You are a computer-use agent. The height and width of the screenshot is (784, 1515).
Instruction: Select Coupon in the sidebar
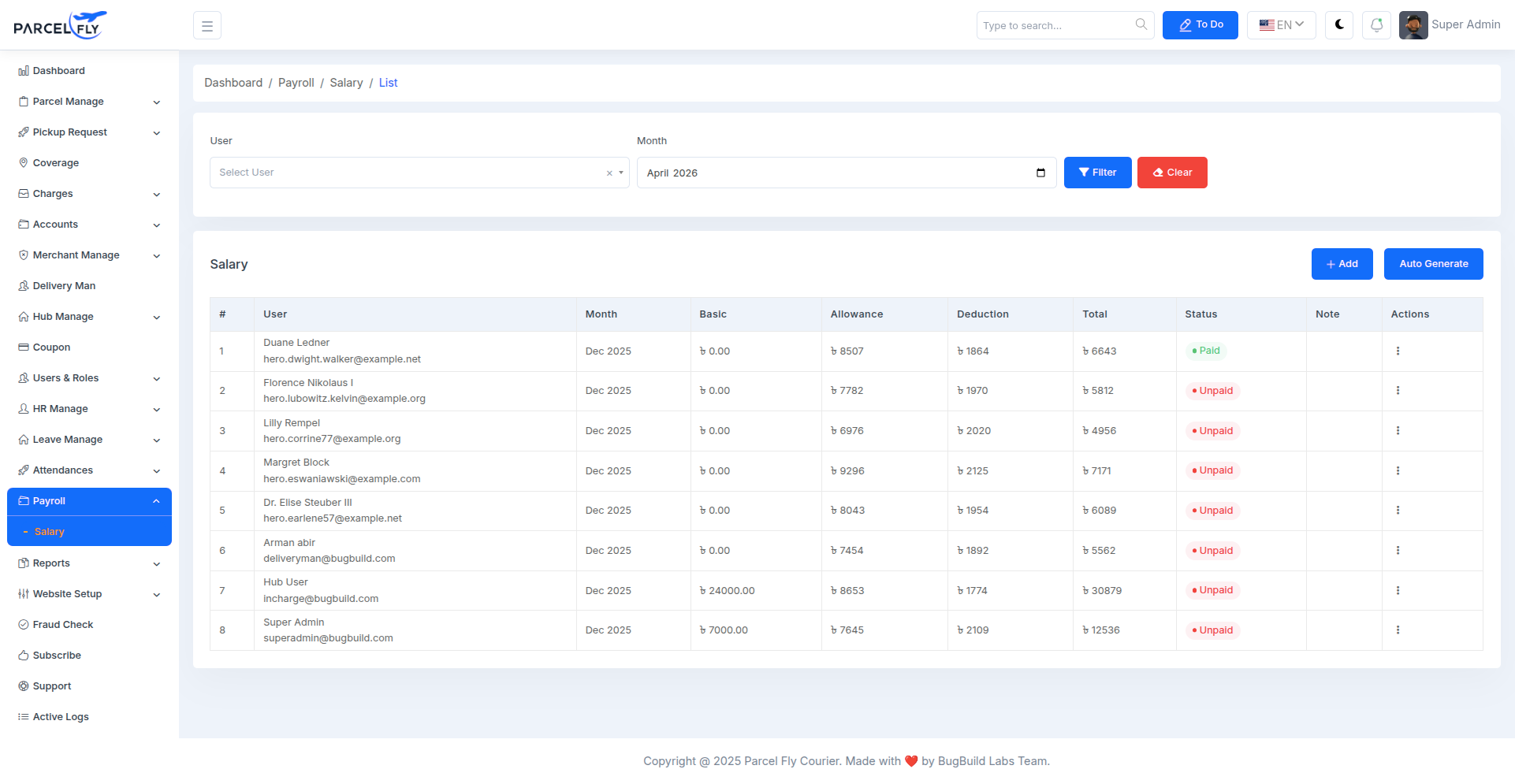(x=50, y=347)
